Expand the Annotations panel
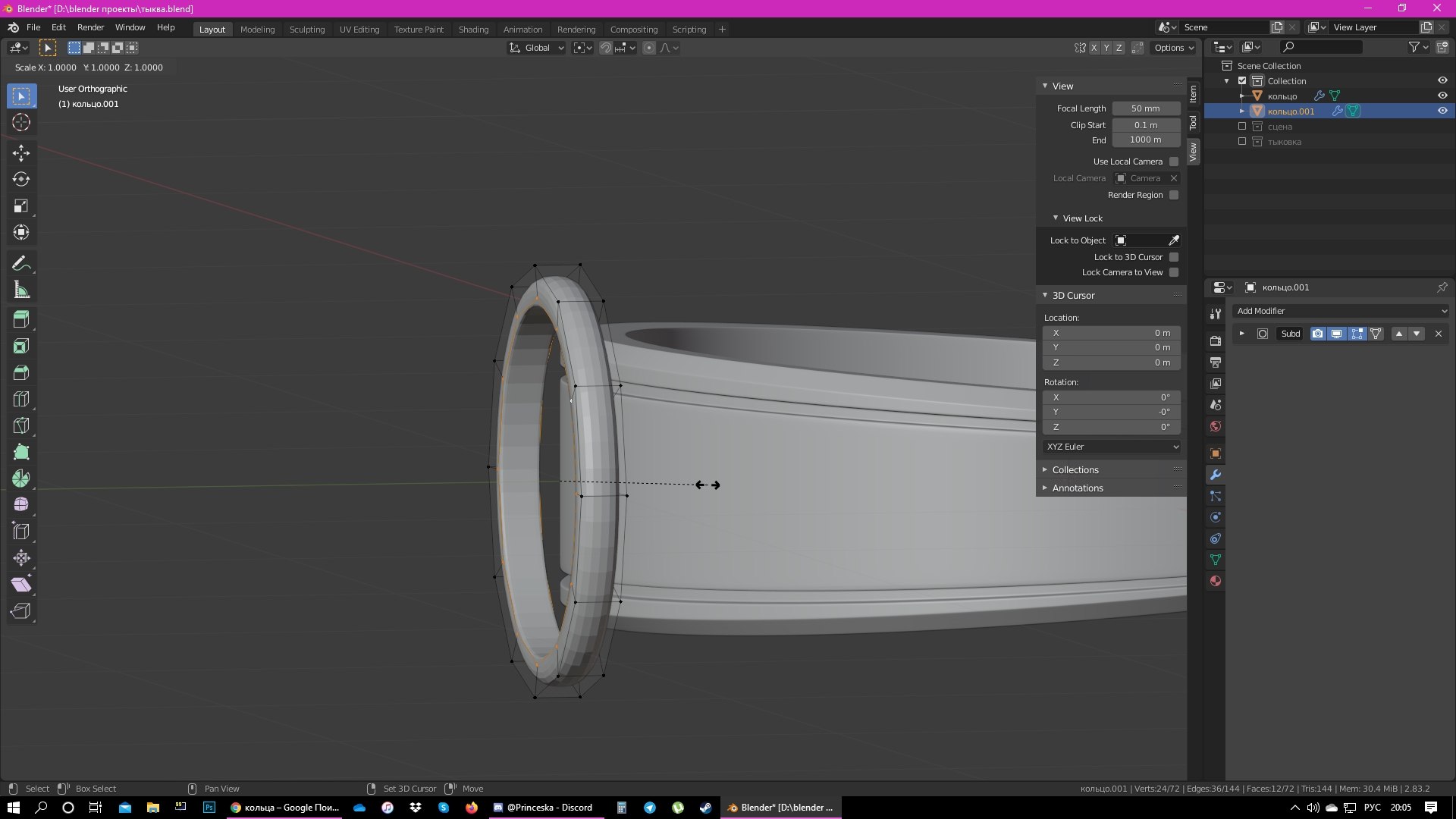 1077,488
